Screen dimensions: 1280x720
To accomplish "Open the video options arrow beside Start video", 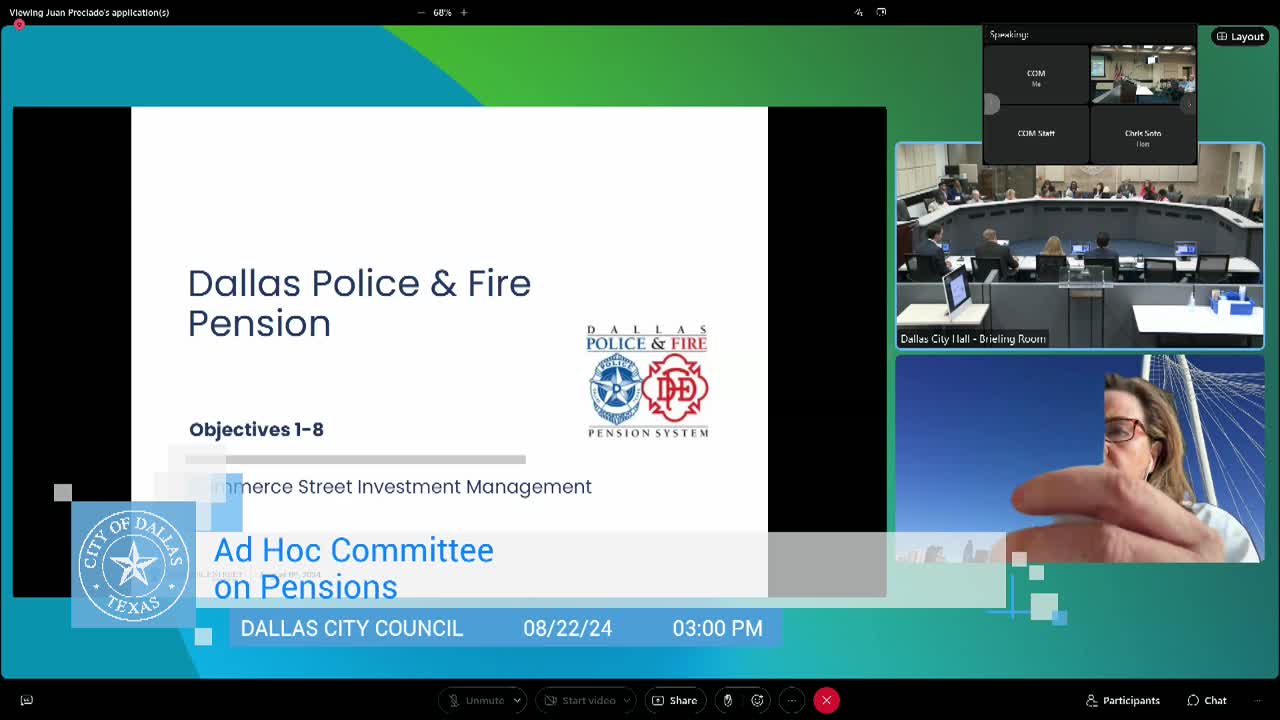I will [x=628, y=700].
